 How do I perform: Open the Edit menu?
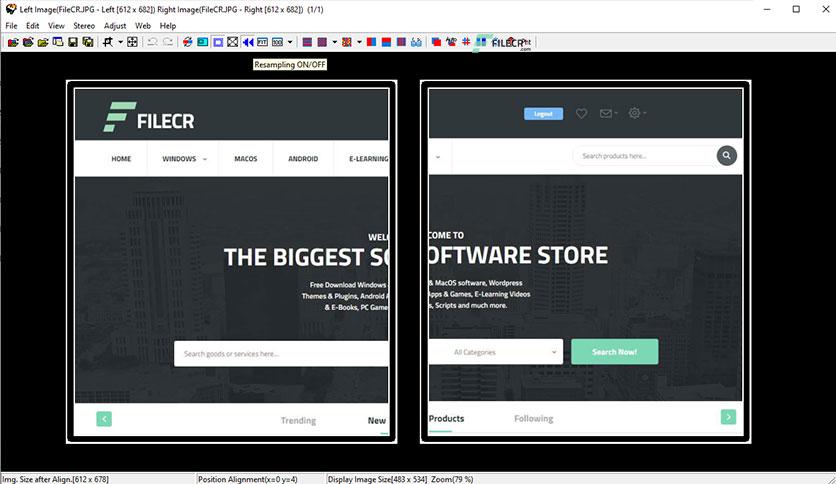coord(33,26)
